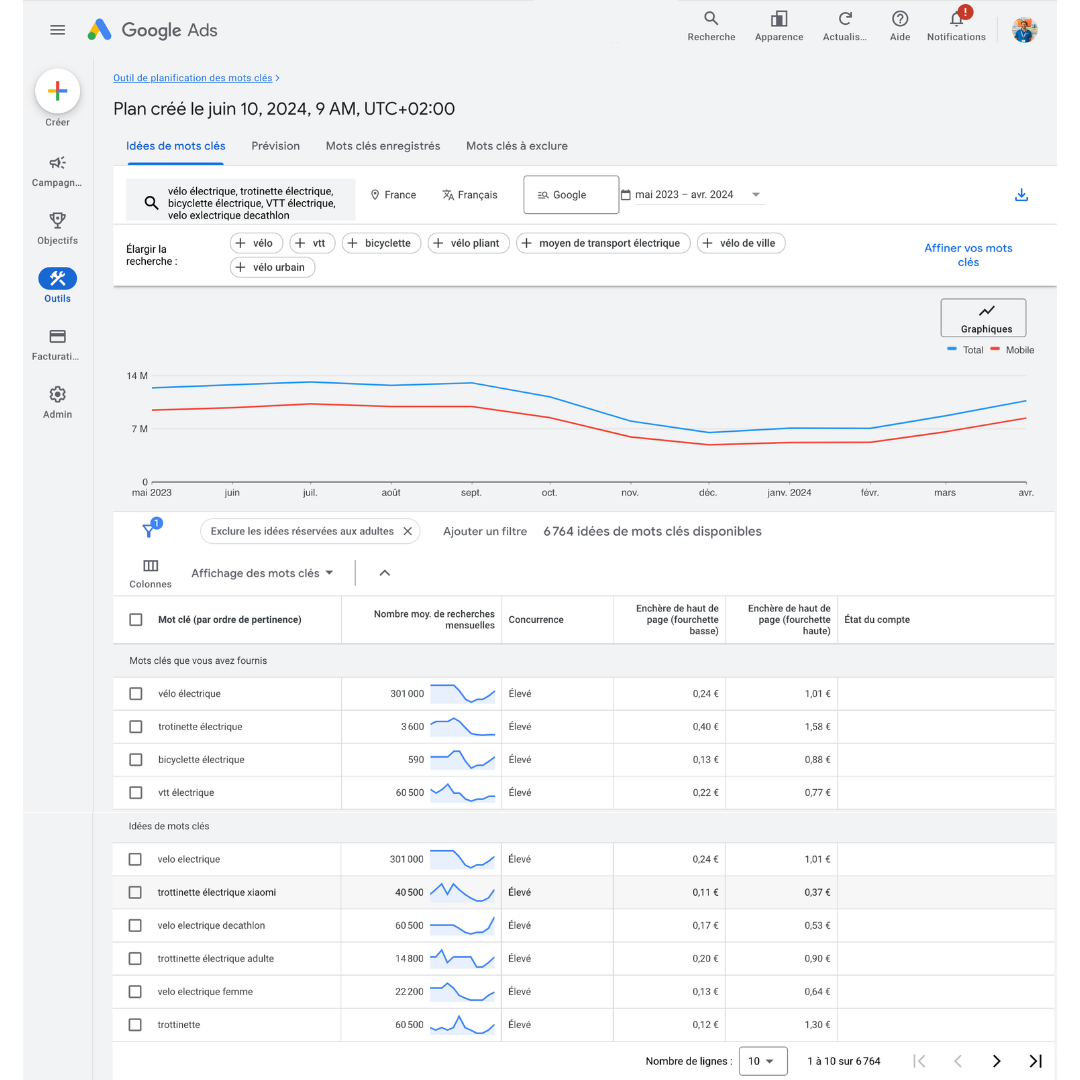The image size is (1080, 1080).
Task: Remove the adult ideas exclusion filter
Action: click(408, 531)
